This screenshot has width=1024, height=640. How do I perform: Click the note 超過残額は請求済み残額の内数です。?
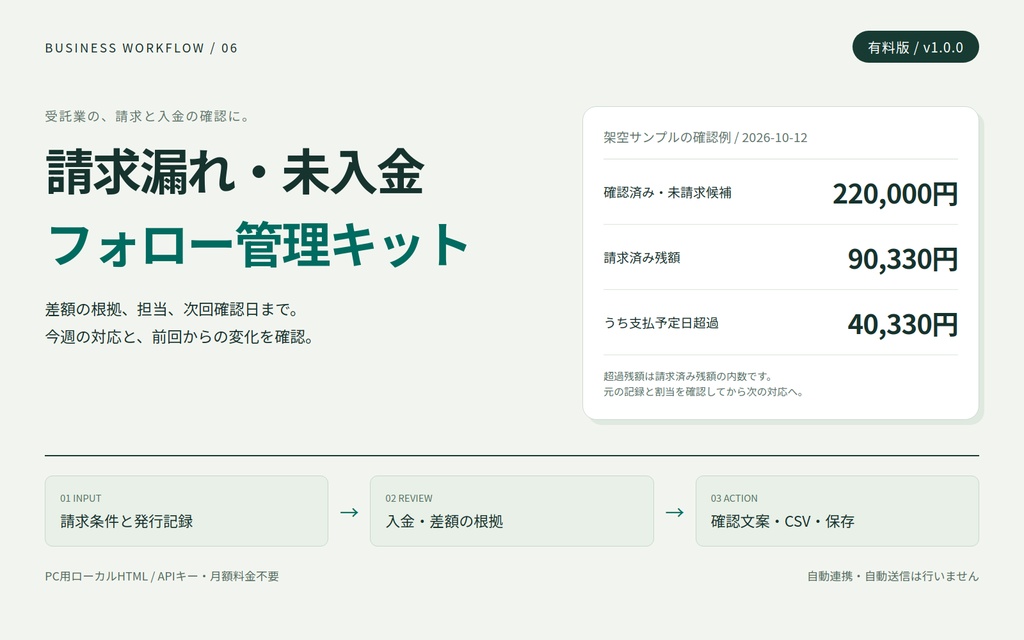[688, 376]
